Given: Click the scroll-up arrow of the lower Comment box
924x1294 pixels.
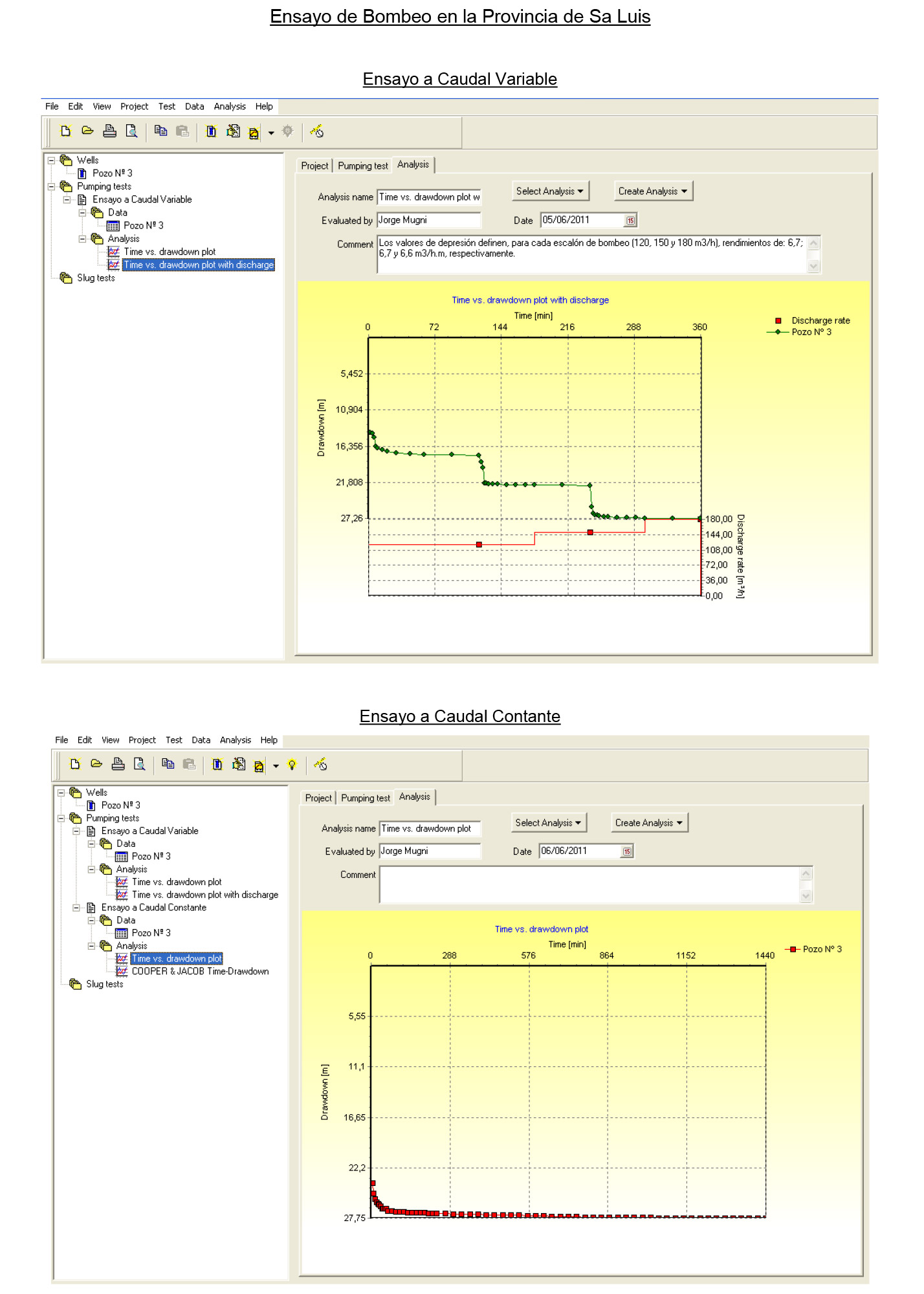Looking at the screenshot, I should (x=806, y=873).
